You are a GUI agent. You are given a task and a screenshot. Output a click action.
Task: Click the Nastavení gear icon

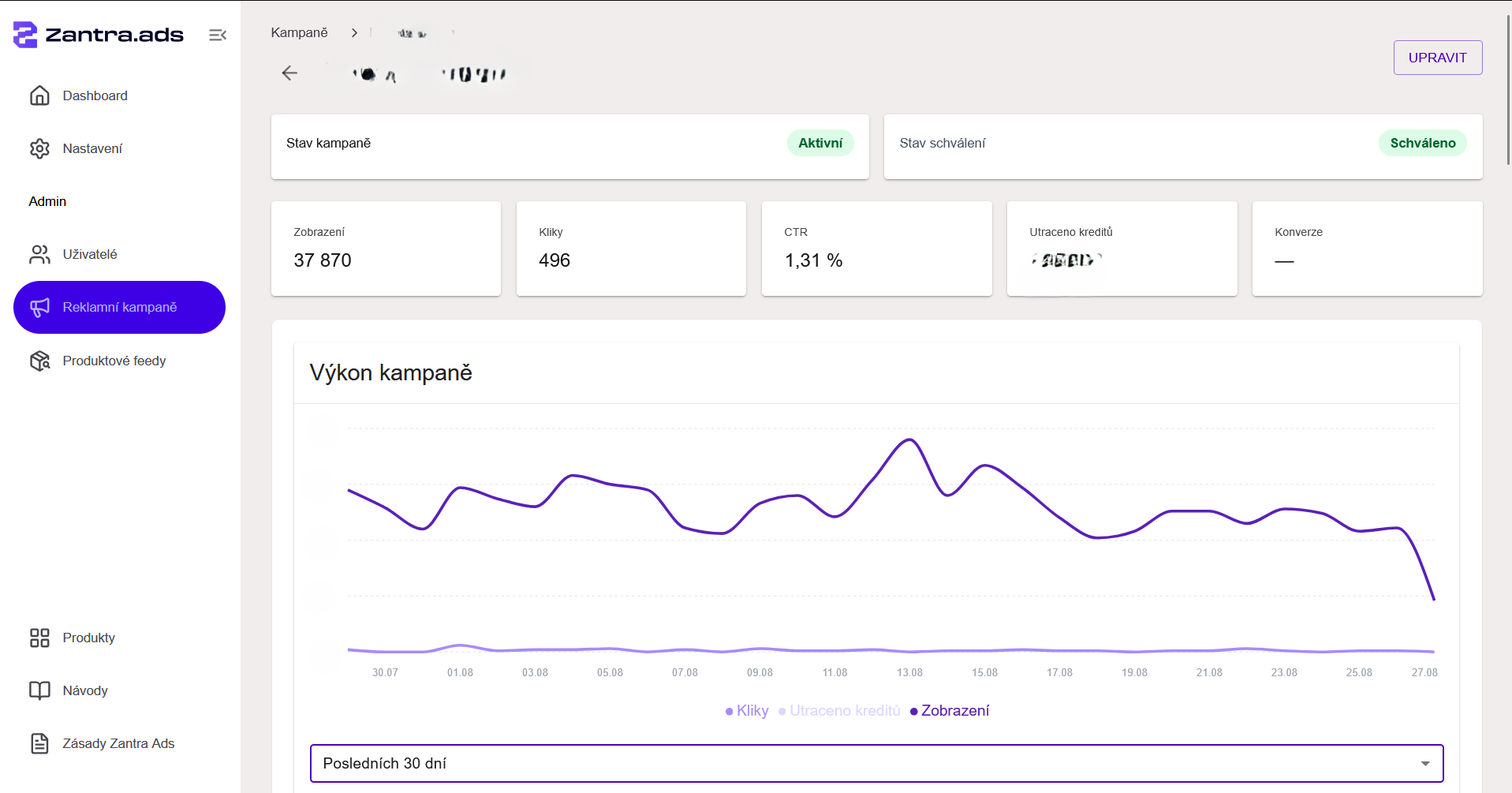tap(39, 148)
